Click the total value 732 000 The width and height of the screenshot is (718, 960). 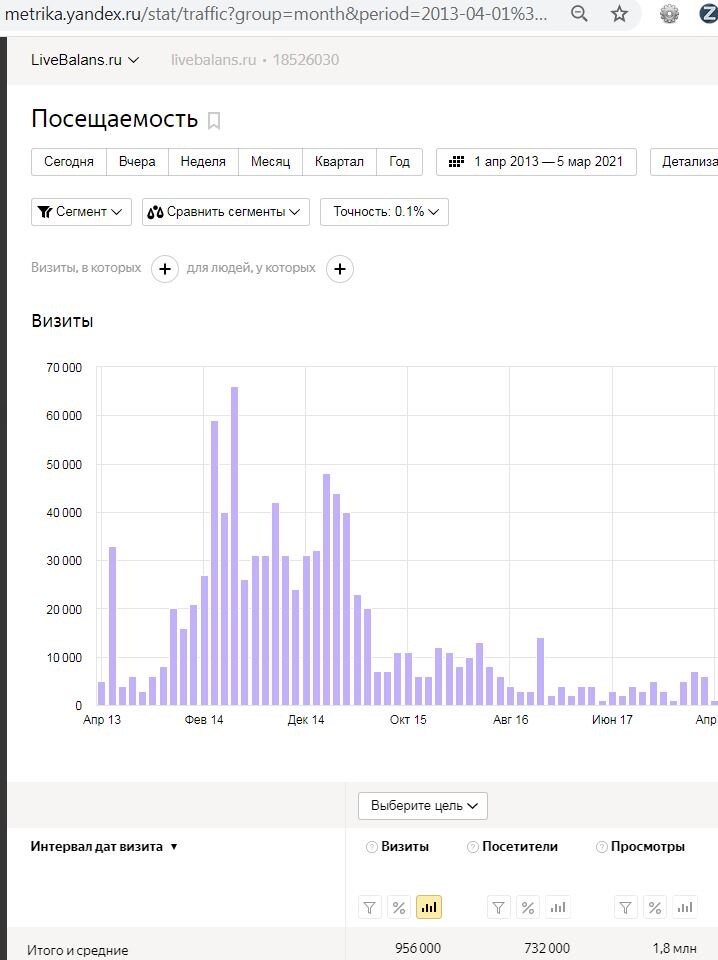tap(547, 948)
